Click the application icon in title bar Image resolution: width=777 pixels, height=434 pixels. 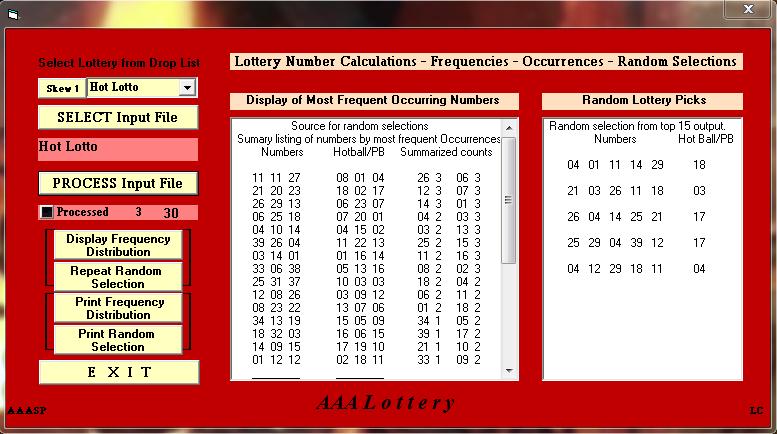(13, 15)
